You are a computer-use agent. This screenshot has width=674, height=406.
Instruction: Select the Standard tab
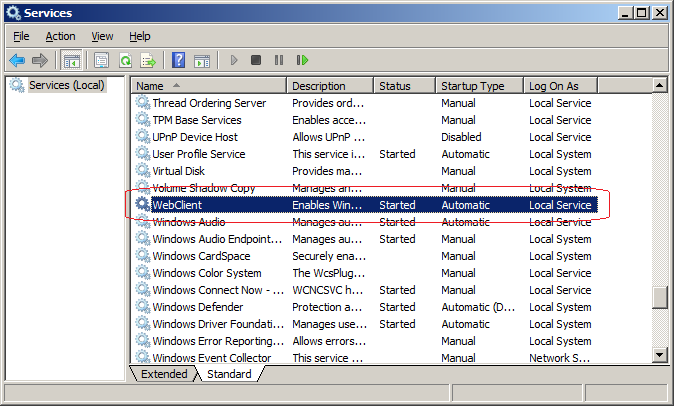pyautogui.click(x=229, y=374)
